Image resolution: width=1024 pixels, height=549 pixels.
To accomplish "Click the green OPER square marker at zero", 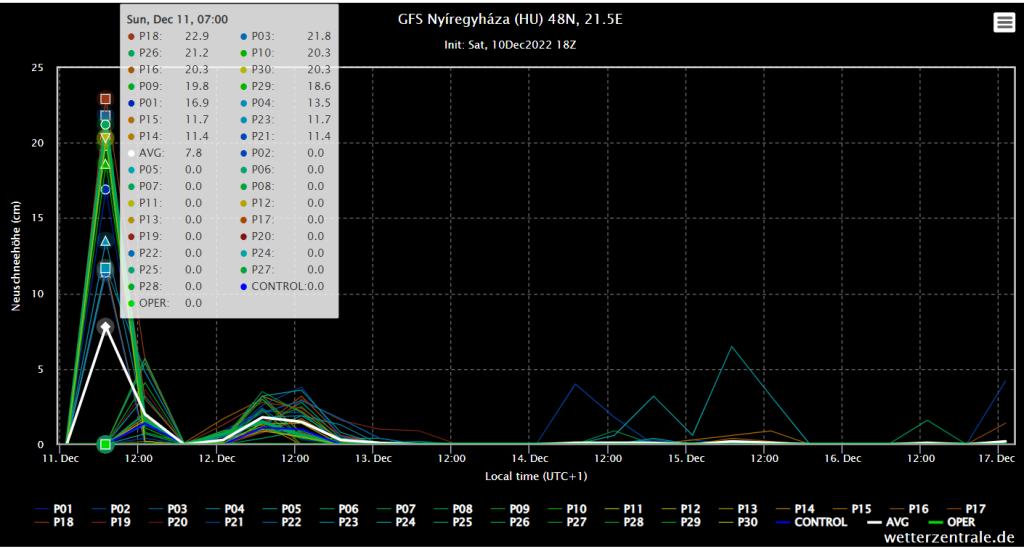I will [x=105, y=443].
